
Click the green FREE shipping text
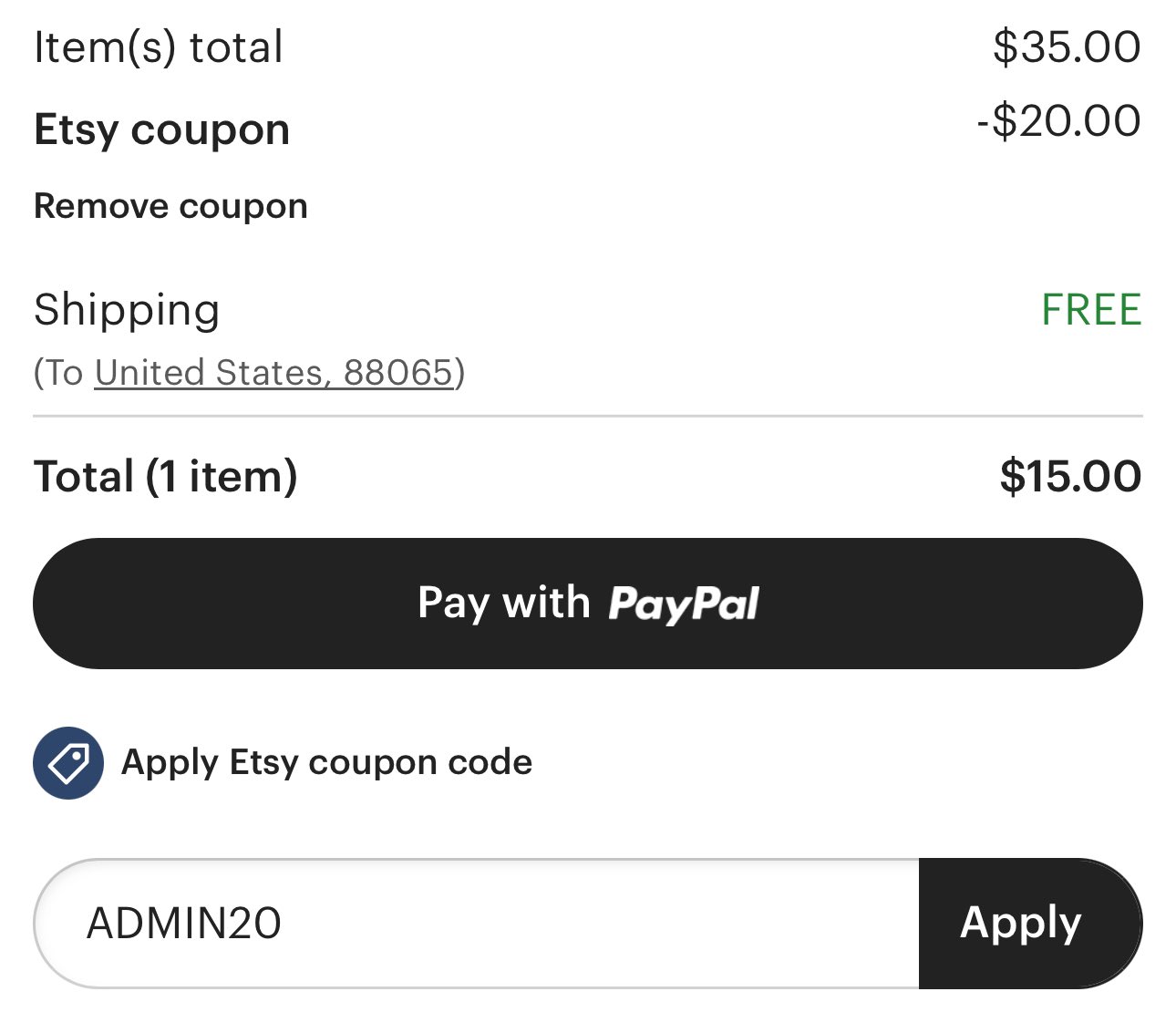(1091, 310)
